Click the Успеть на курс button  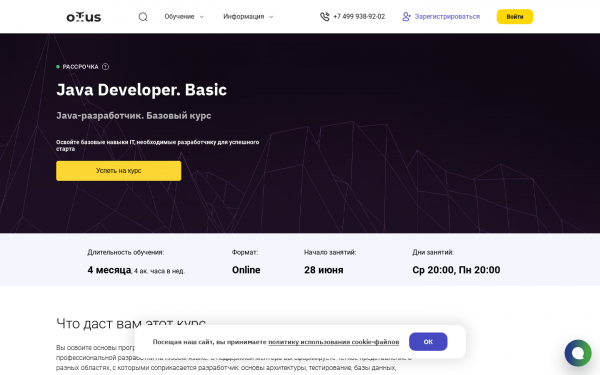coord(119,171)
